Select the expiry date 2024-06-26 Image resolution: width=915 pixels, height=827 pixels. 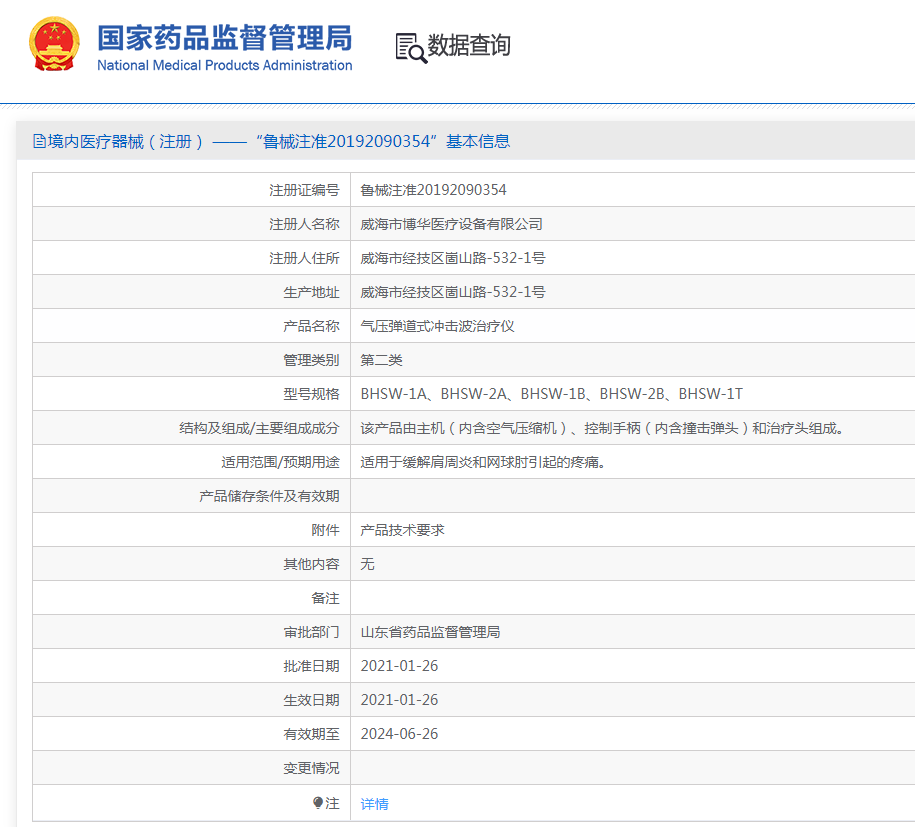[x=399, y=734]
